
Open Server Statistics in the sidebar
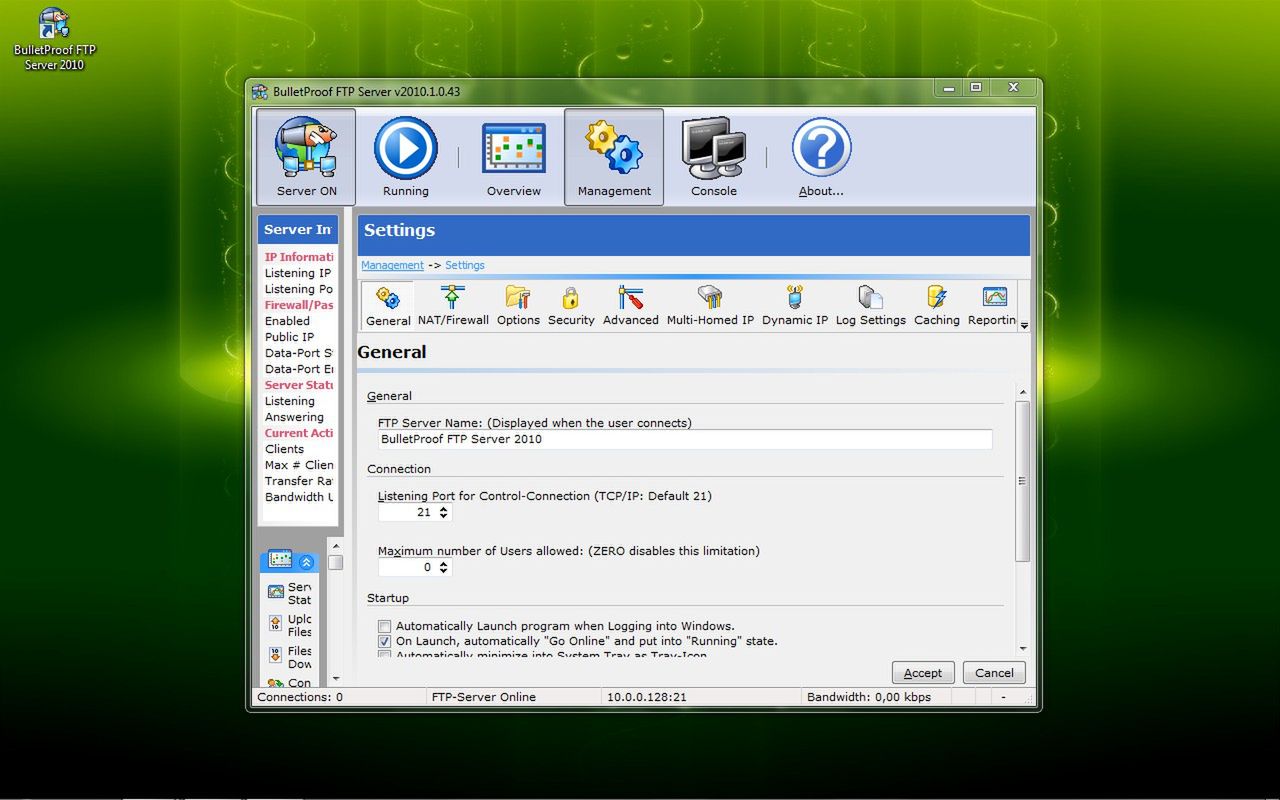(290, 593)
